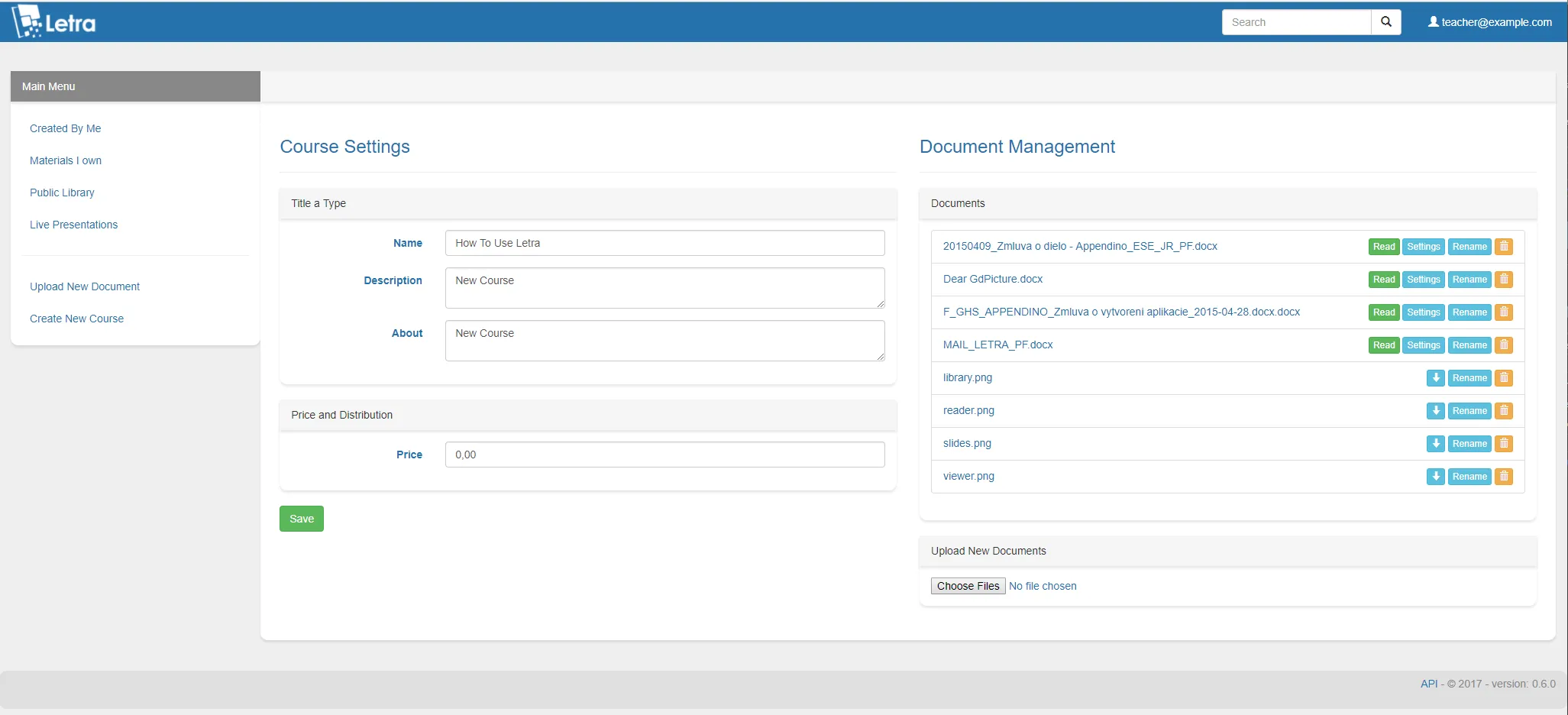Click the Letra logo
The width and height of the screenshot is (1568, 715).
(x=54, y=22)
